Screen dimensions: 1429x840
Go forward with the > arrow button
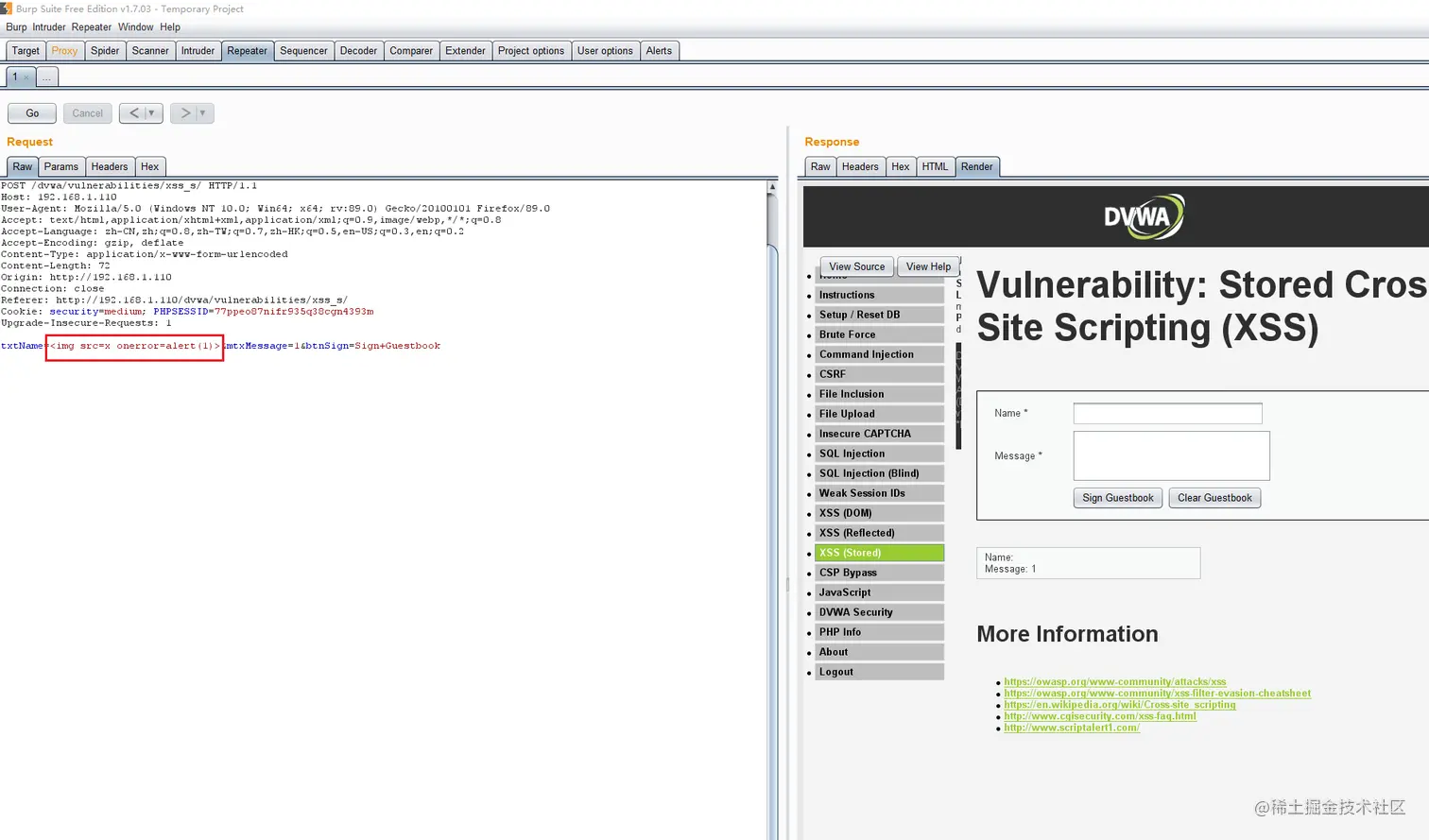coord(185,113)
